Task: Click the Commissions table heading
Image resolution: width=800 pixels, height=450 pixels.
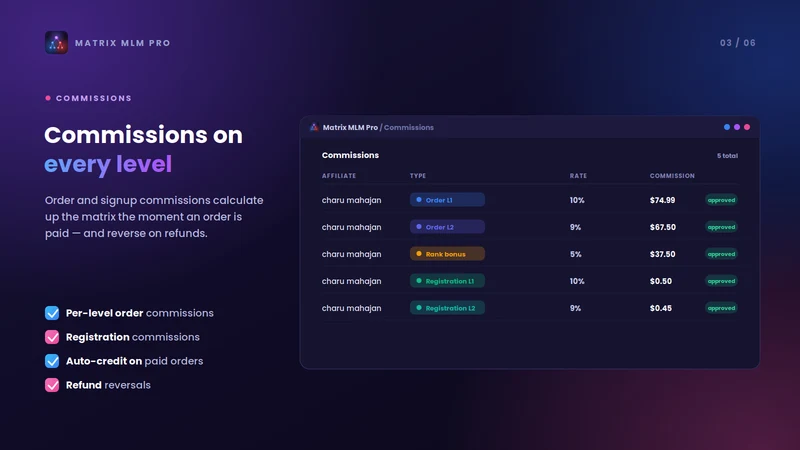Action: coord(350,155)
